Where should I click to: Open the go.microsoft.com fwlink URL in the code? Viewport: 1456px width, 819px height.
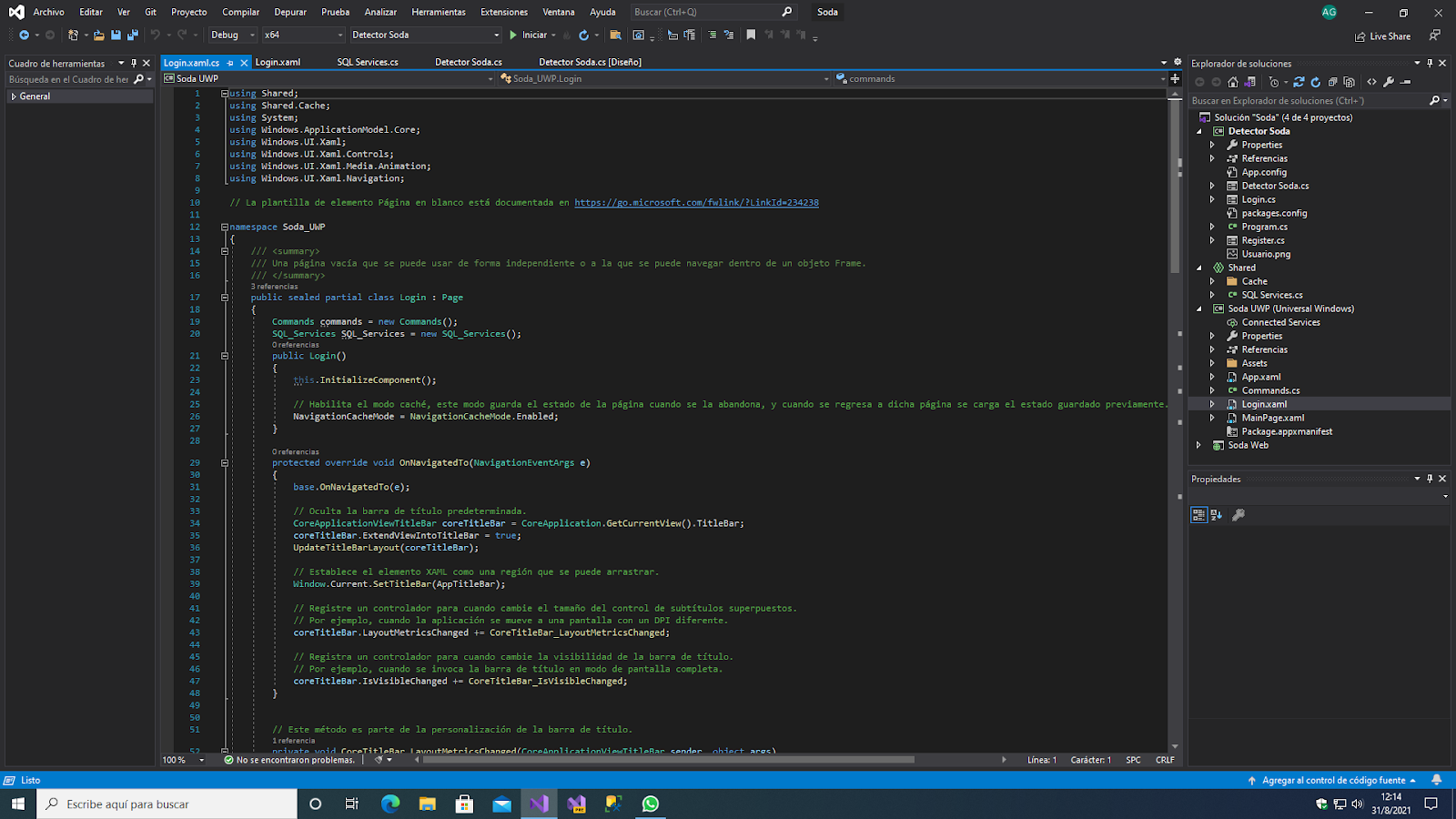click(696, 203)
